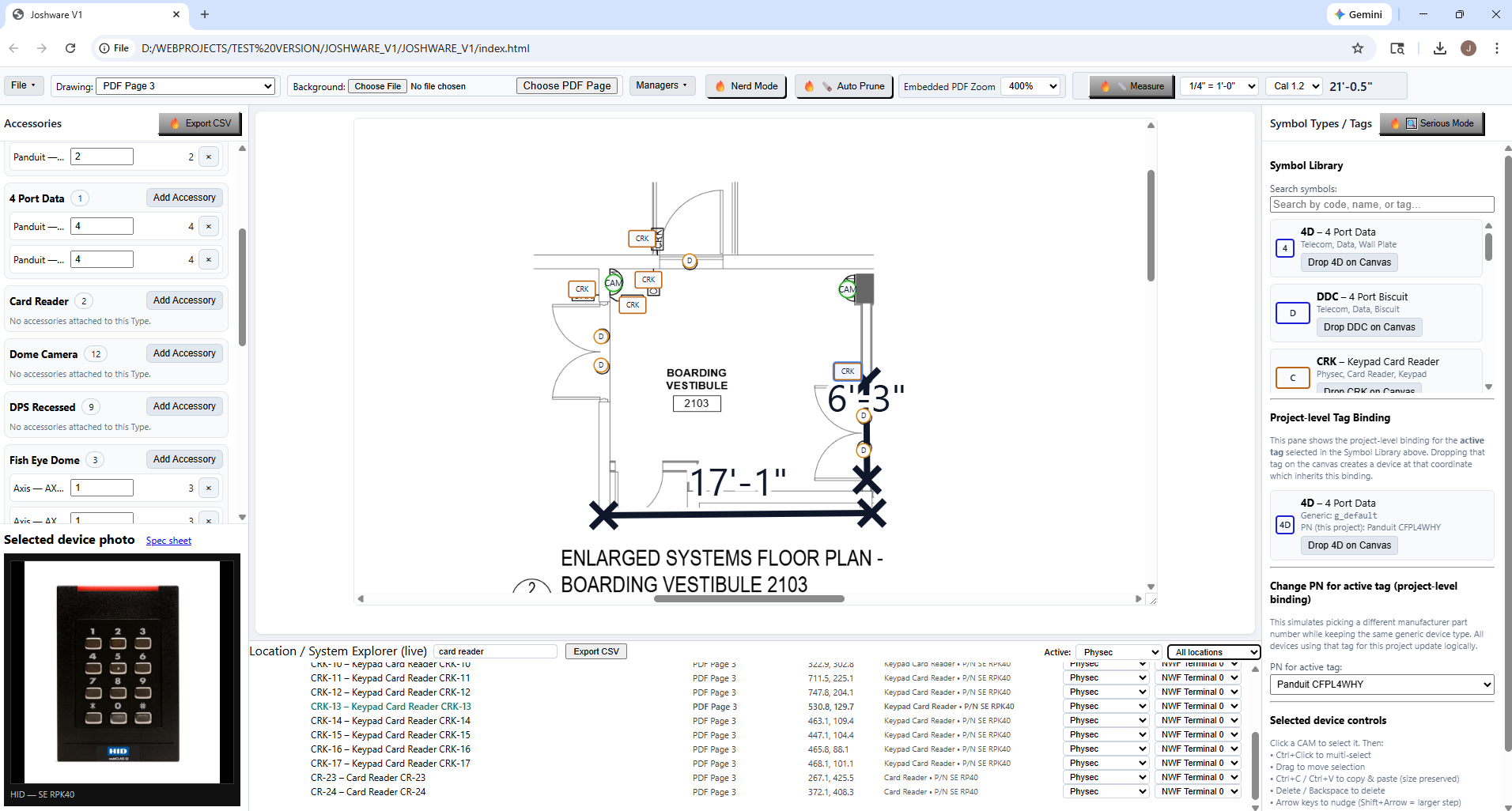Screen dimensions: 1512x811
Task: Toggle Serious Mode in Symbol Types panel
Action: click(1431, 123)
